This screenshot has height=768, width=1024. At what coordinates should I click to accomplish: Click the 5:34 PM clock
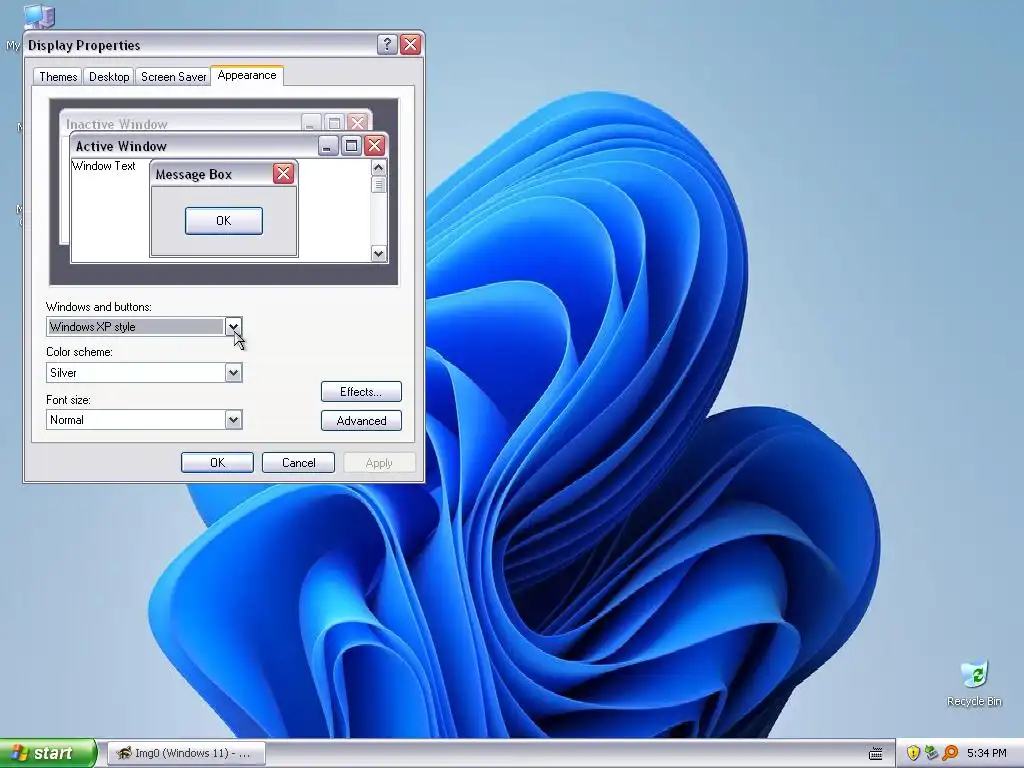pos(987,753)
